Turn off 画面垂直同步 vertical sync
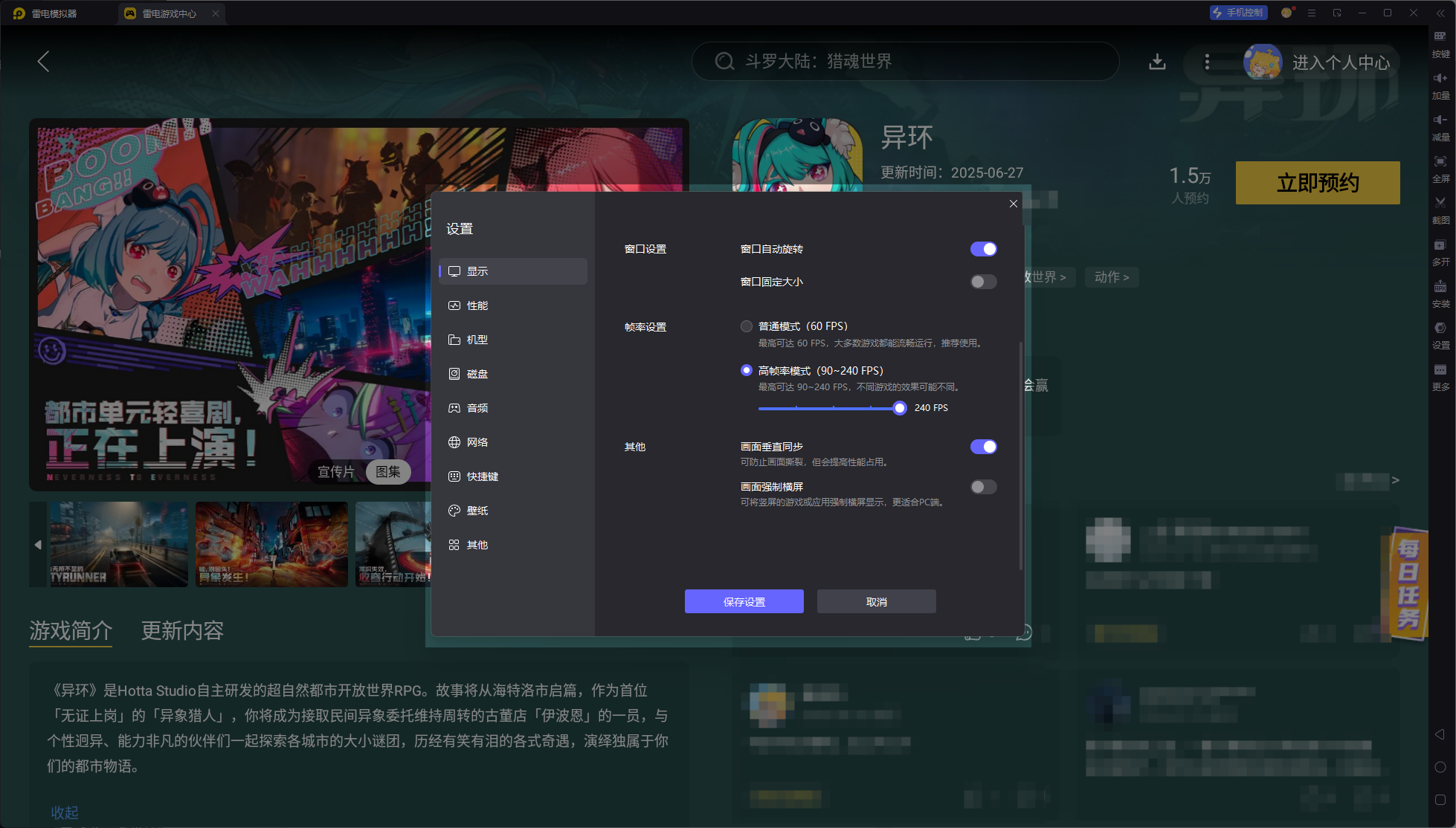1456x828 pixels. pyautogui.click(x=984, y=447)
